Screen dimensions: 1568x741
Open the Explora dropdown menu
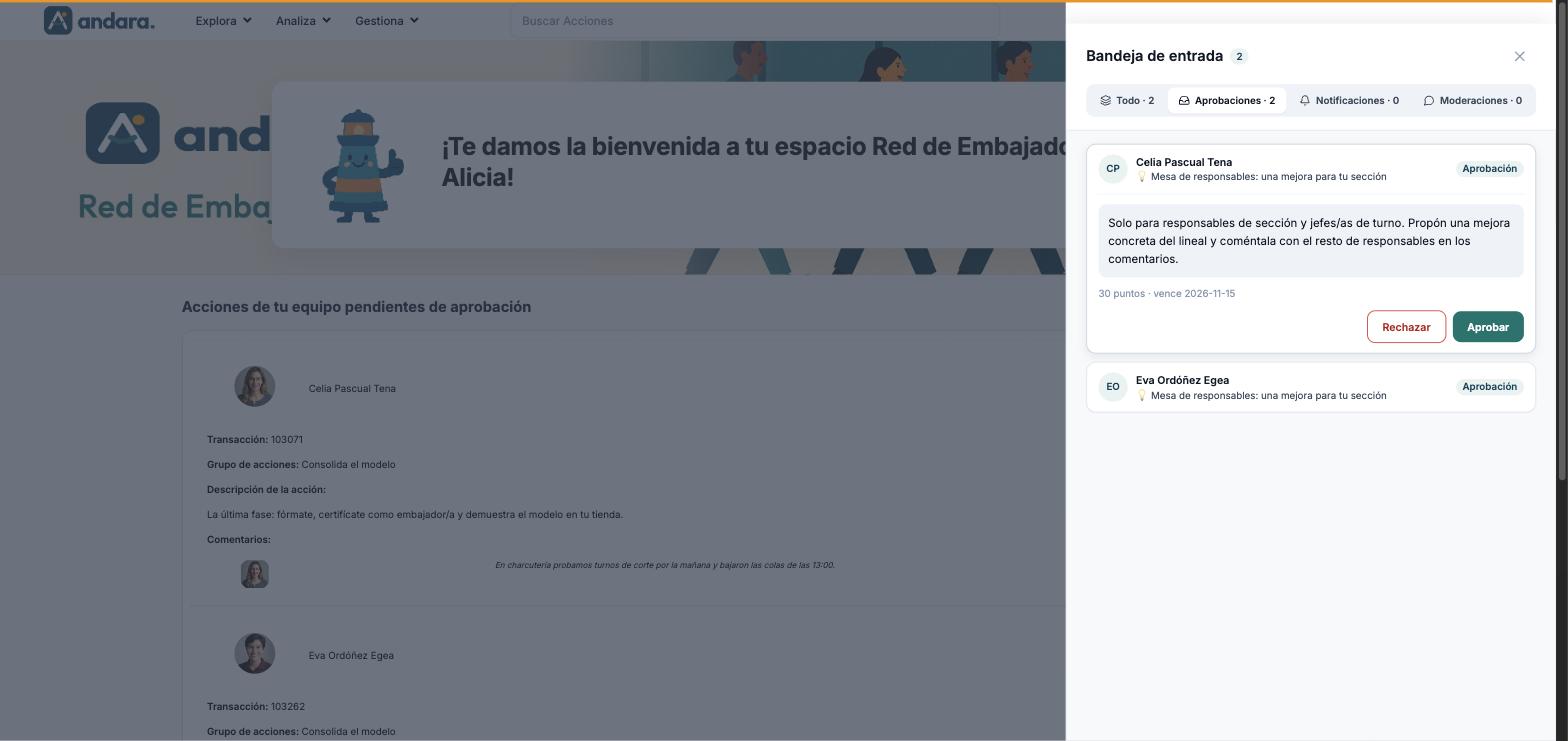click(223, 20)
